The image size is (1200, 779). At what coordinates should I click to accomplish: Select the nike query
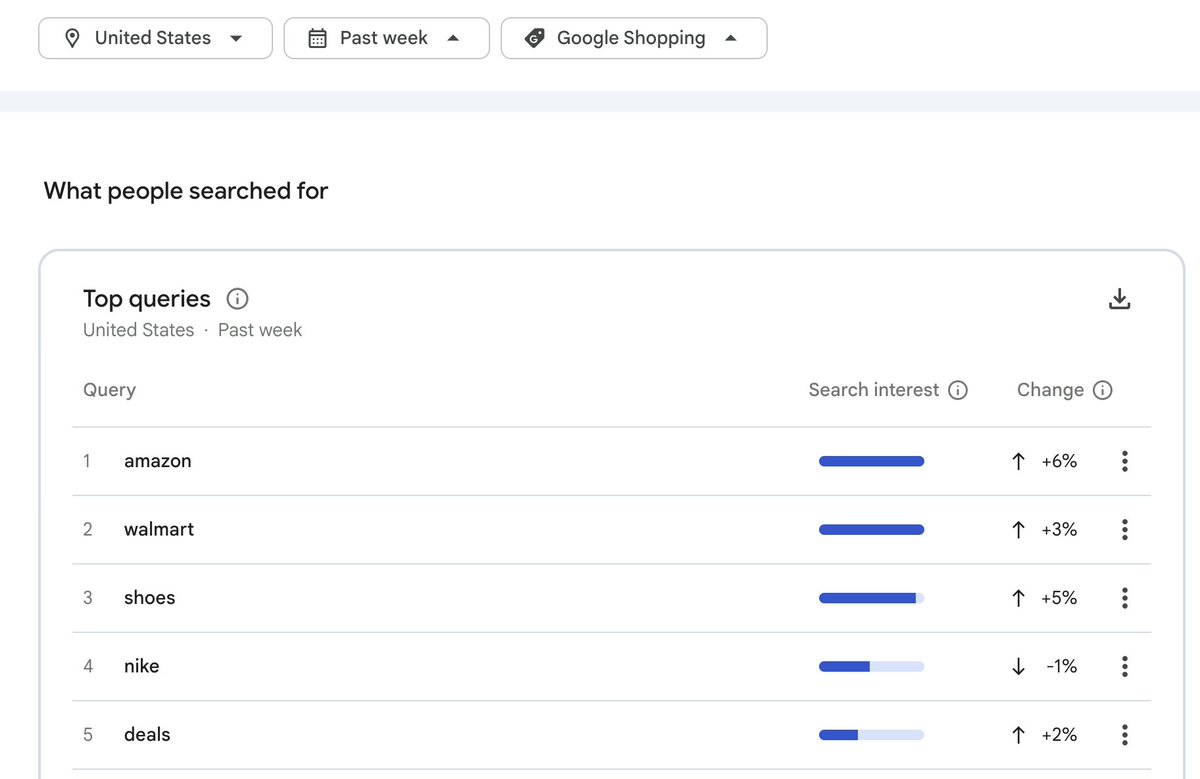142,666
